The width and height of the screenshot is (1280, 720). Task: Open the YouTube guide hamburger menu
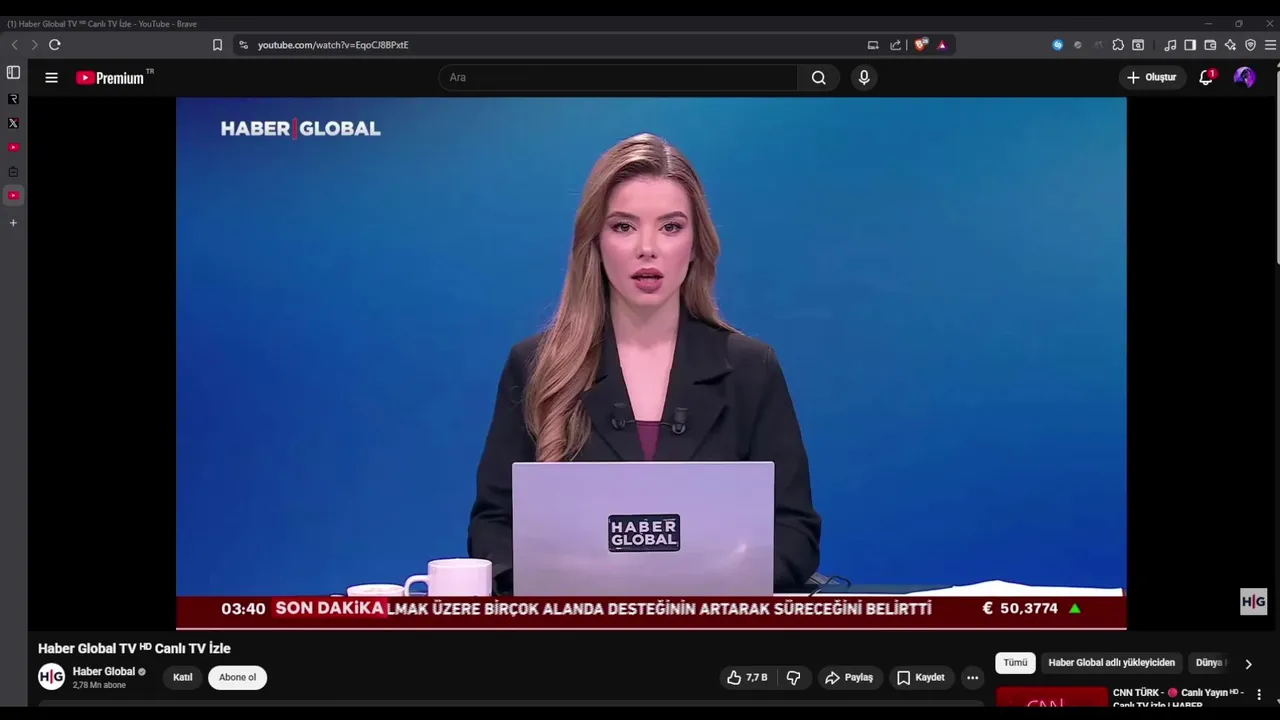[51, 77]
